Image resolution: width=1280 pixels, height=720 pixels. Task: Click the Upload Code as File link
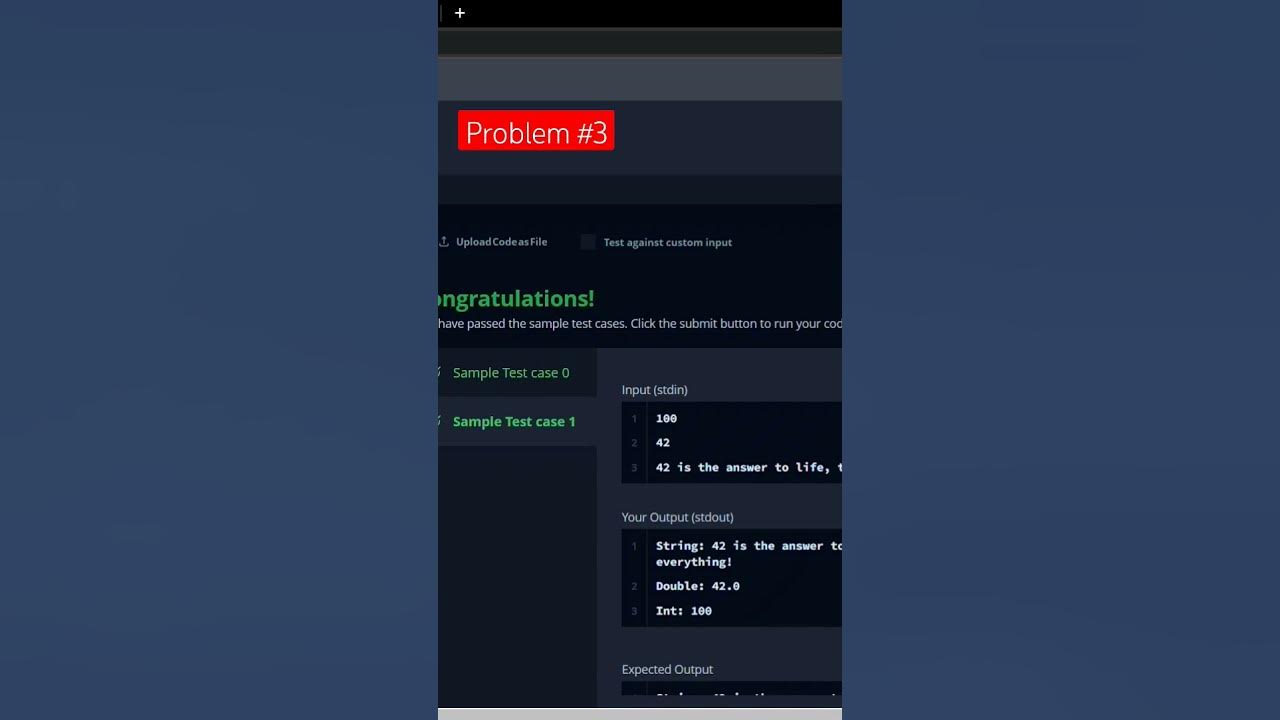502,242
